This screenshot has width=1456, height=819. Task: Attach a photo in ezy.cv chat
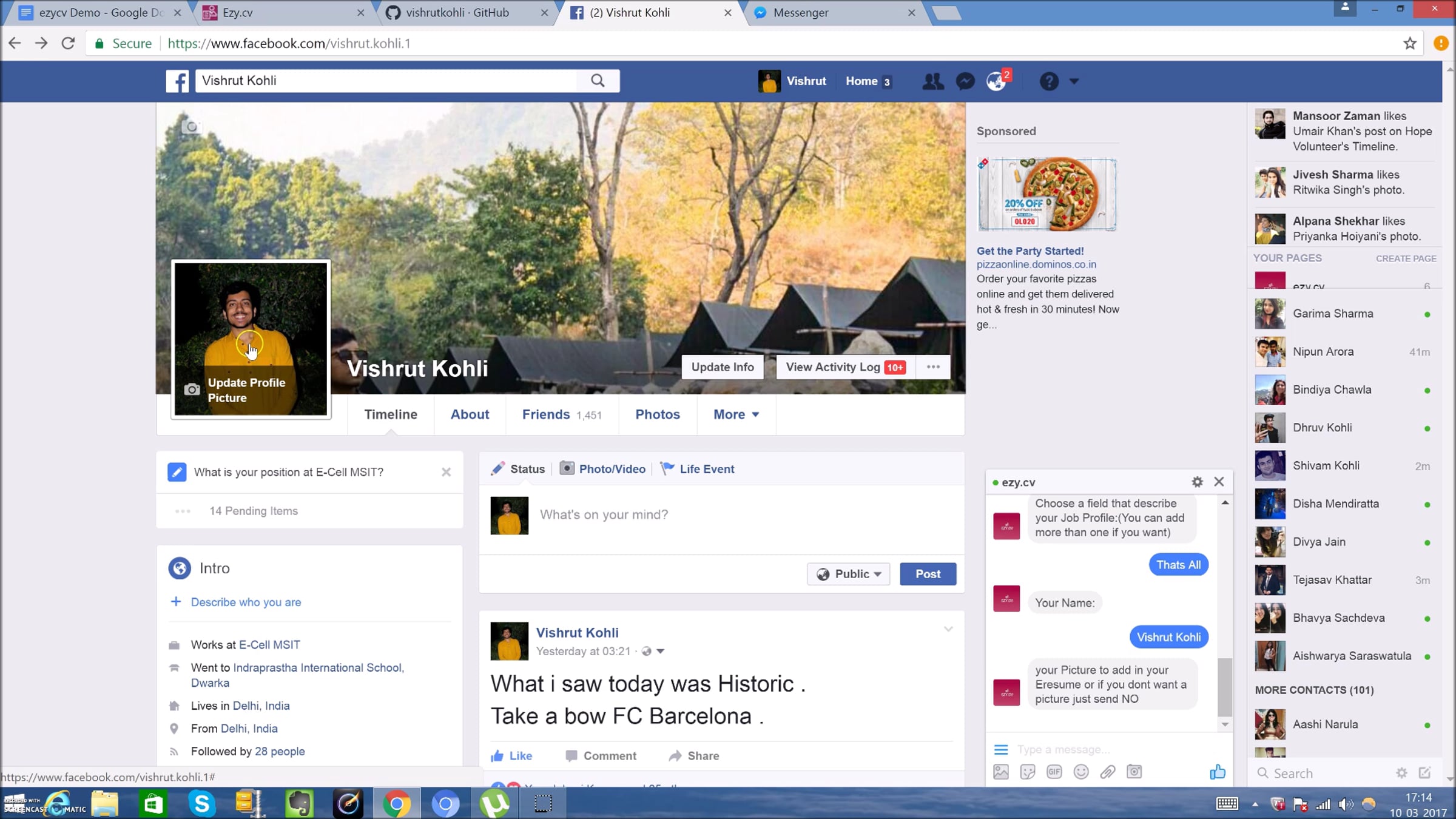click(1001, 772)
